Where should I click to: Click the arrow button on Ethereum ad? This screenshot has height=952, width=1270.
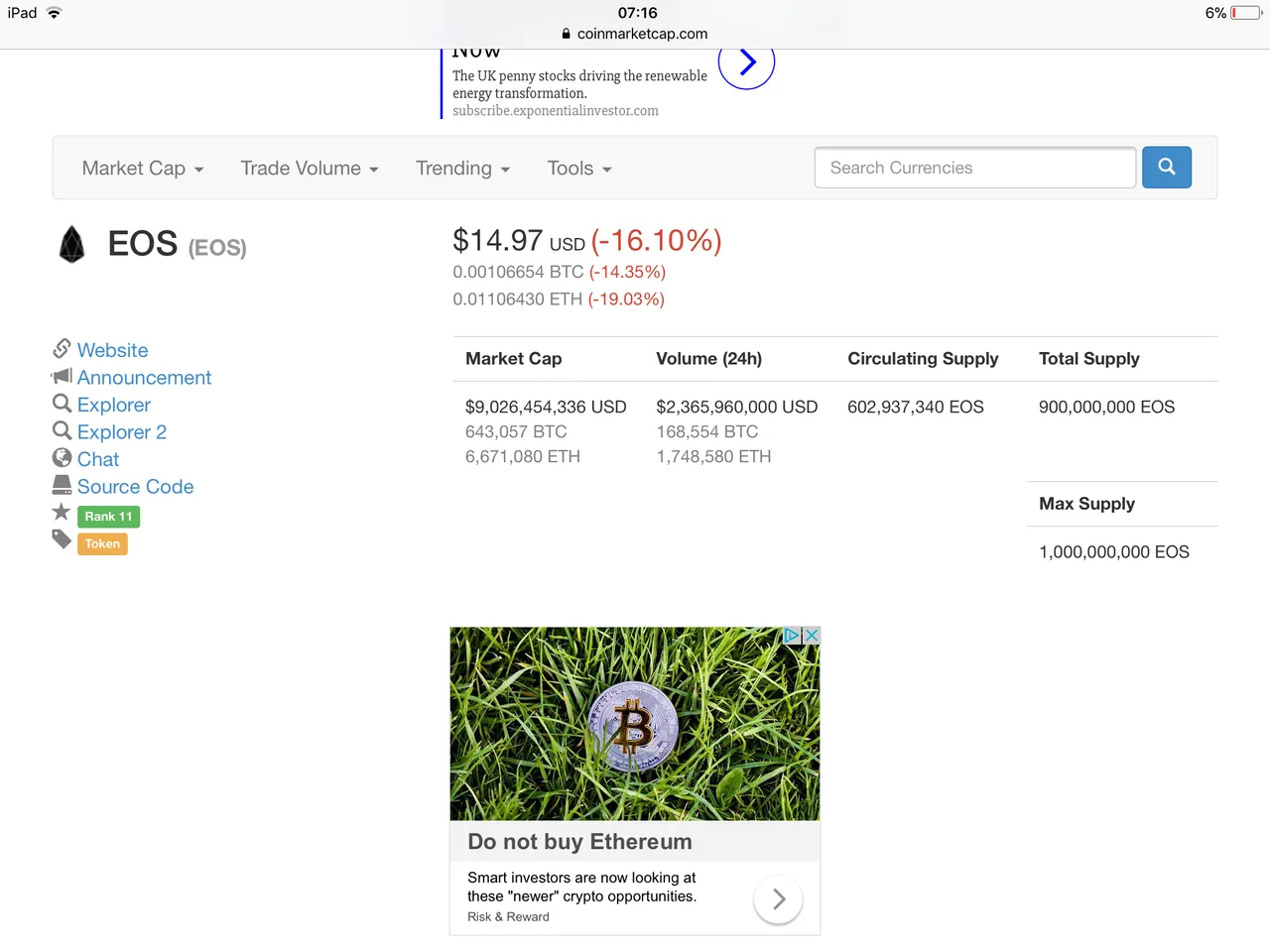tap(778, 899)
